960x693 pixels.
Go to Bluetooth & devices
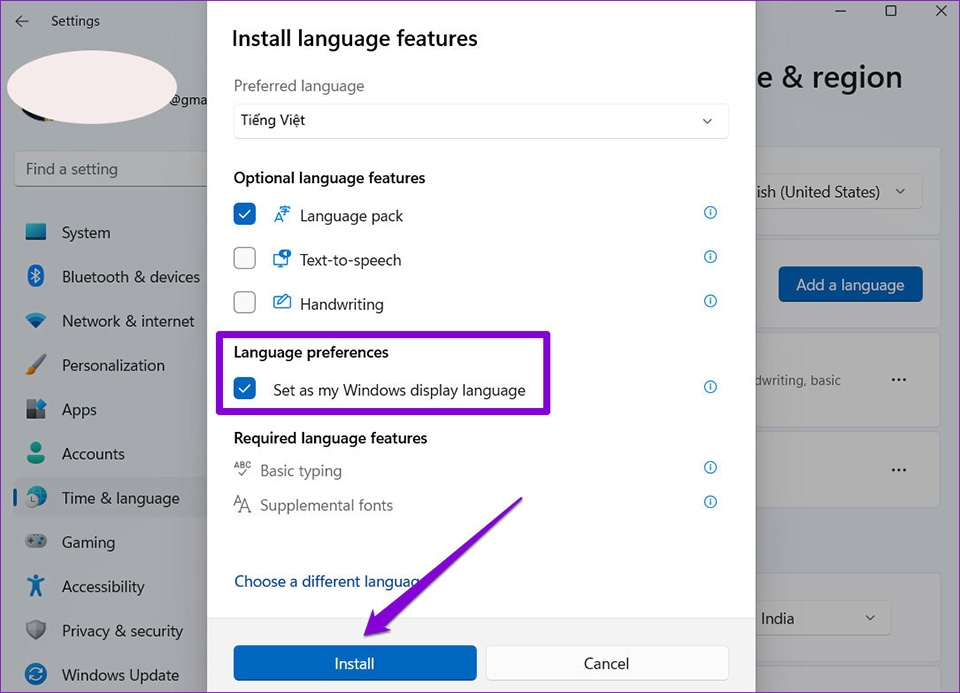tap(130, 277)
